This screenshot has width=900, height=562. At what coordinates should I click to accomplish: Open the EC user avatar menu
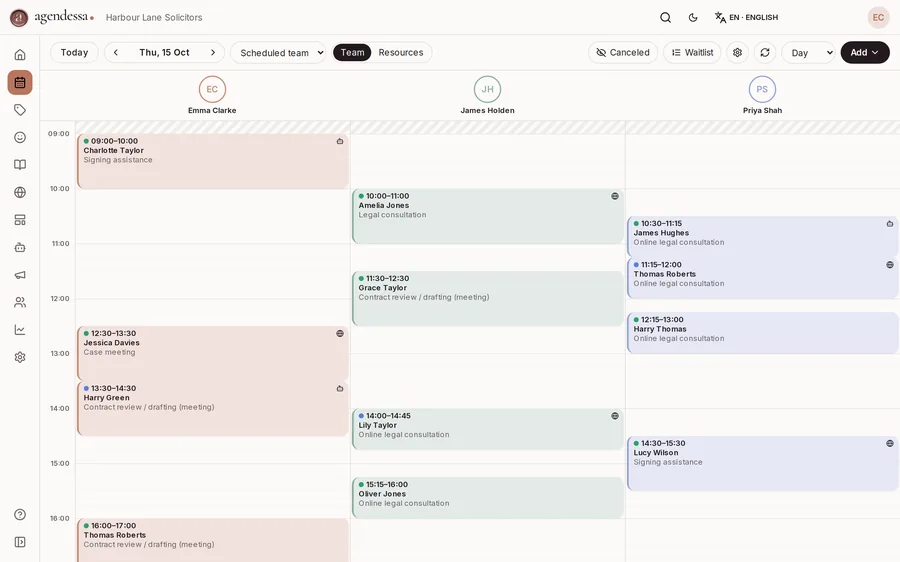click(x=878, y=17)
